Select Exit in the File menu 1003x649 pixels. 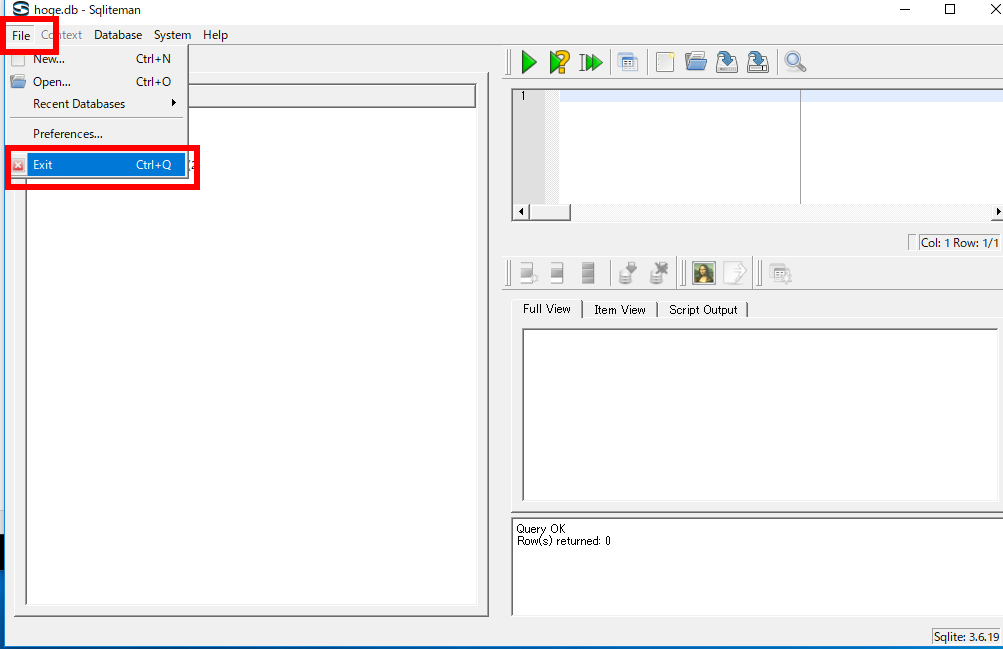tap(97, 165)
